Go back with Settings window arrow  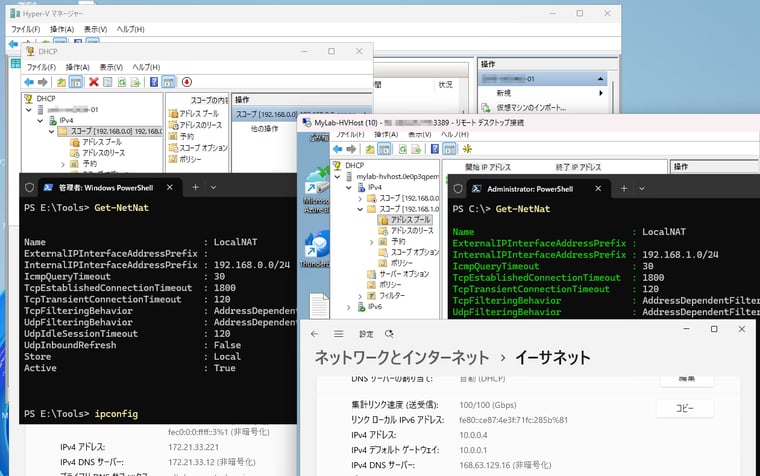pos(314,334)
